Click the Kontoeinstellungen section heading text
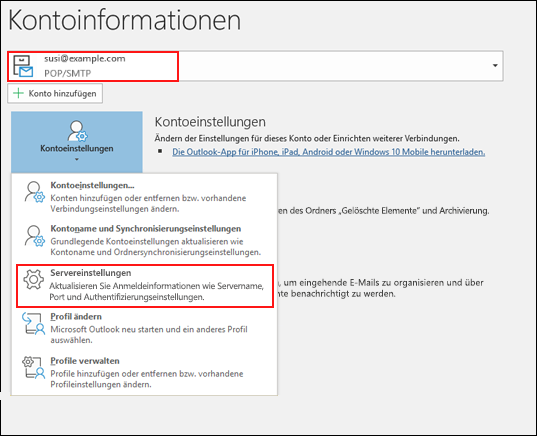Image resolution: width=537 pixels, height=436 pixels. 210,122
